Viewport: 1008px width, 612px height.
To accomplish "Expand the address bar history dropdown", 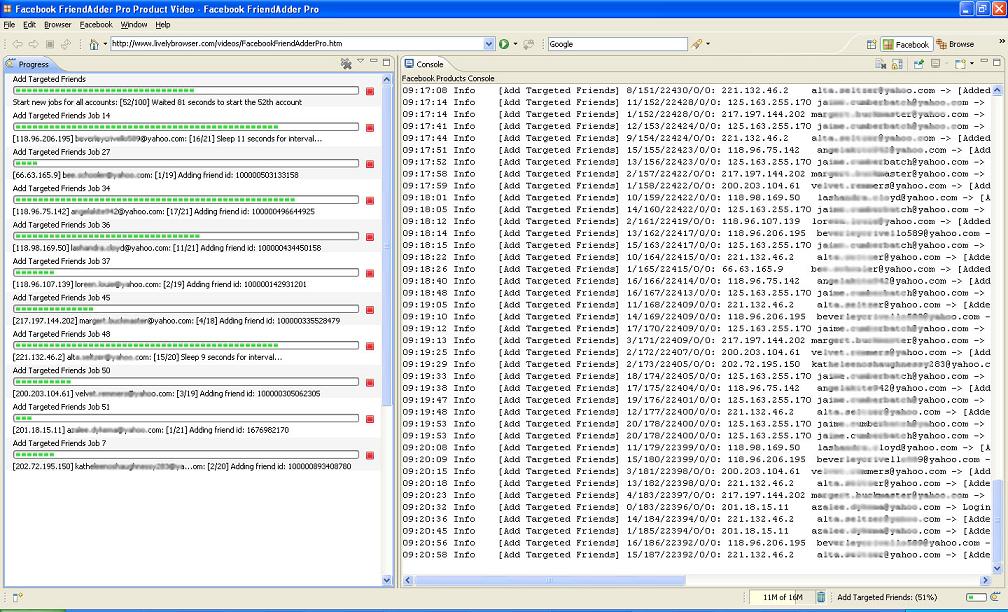I will click(489, 44).
